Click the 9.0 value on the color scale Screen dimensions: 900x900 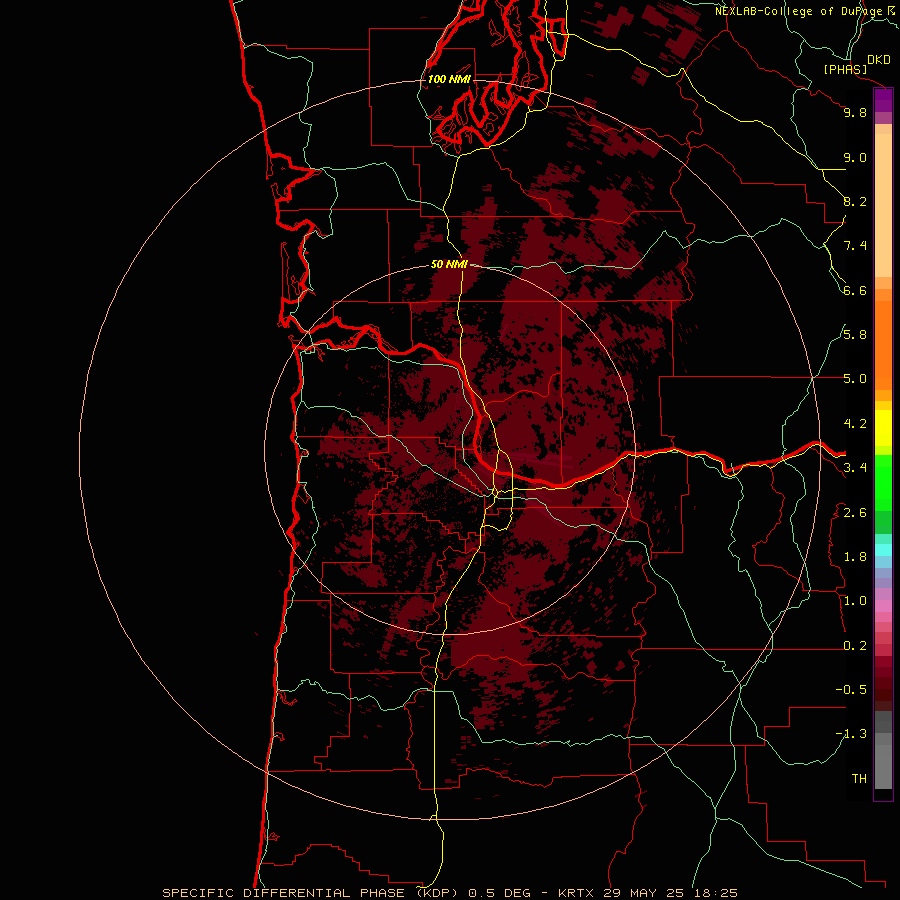855,157
